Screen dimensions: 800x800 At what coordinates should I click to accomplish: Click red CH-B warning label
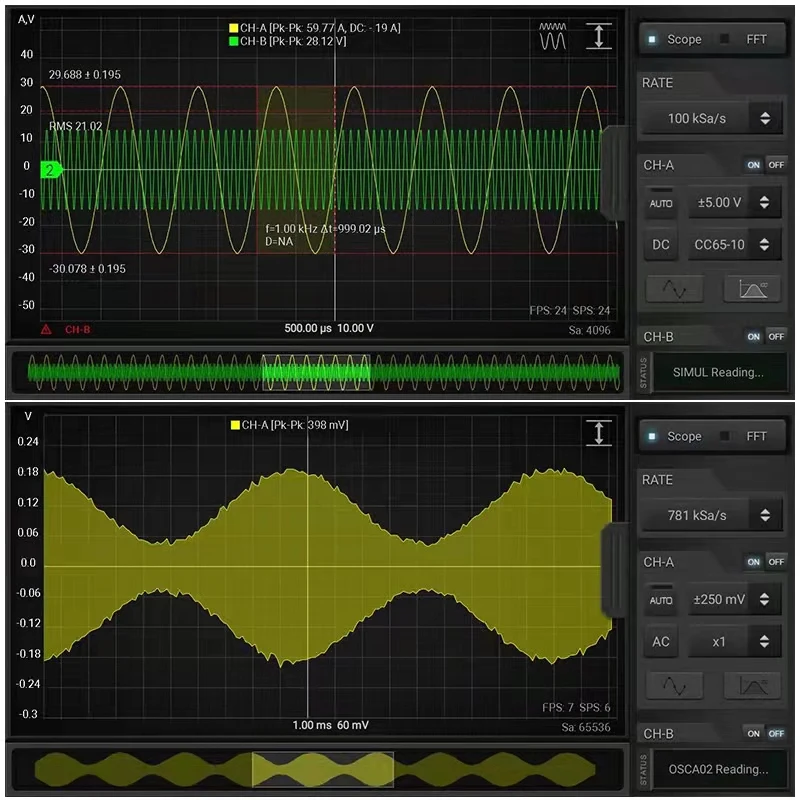78,330
